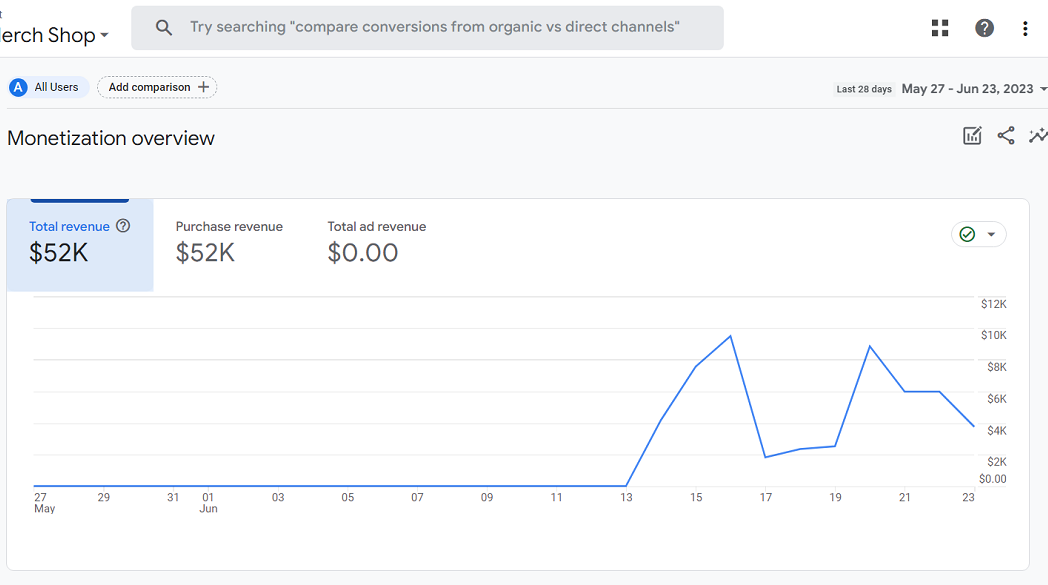
Task: Open the Merch Shop property switcher
Action: coord(55,33)
